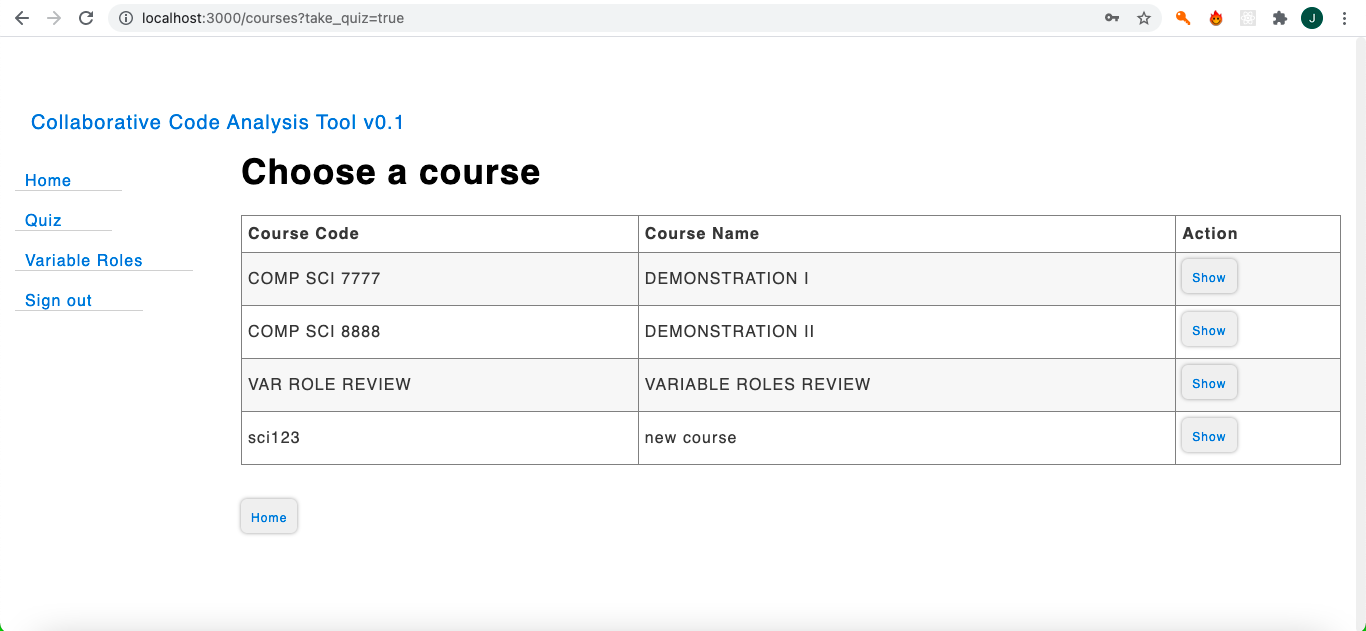This screenshot has height=631, width=1366.
Task: Click the key icon inside the address bar
Action: point(1112,17)
